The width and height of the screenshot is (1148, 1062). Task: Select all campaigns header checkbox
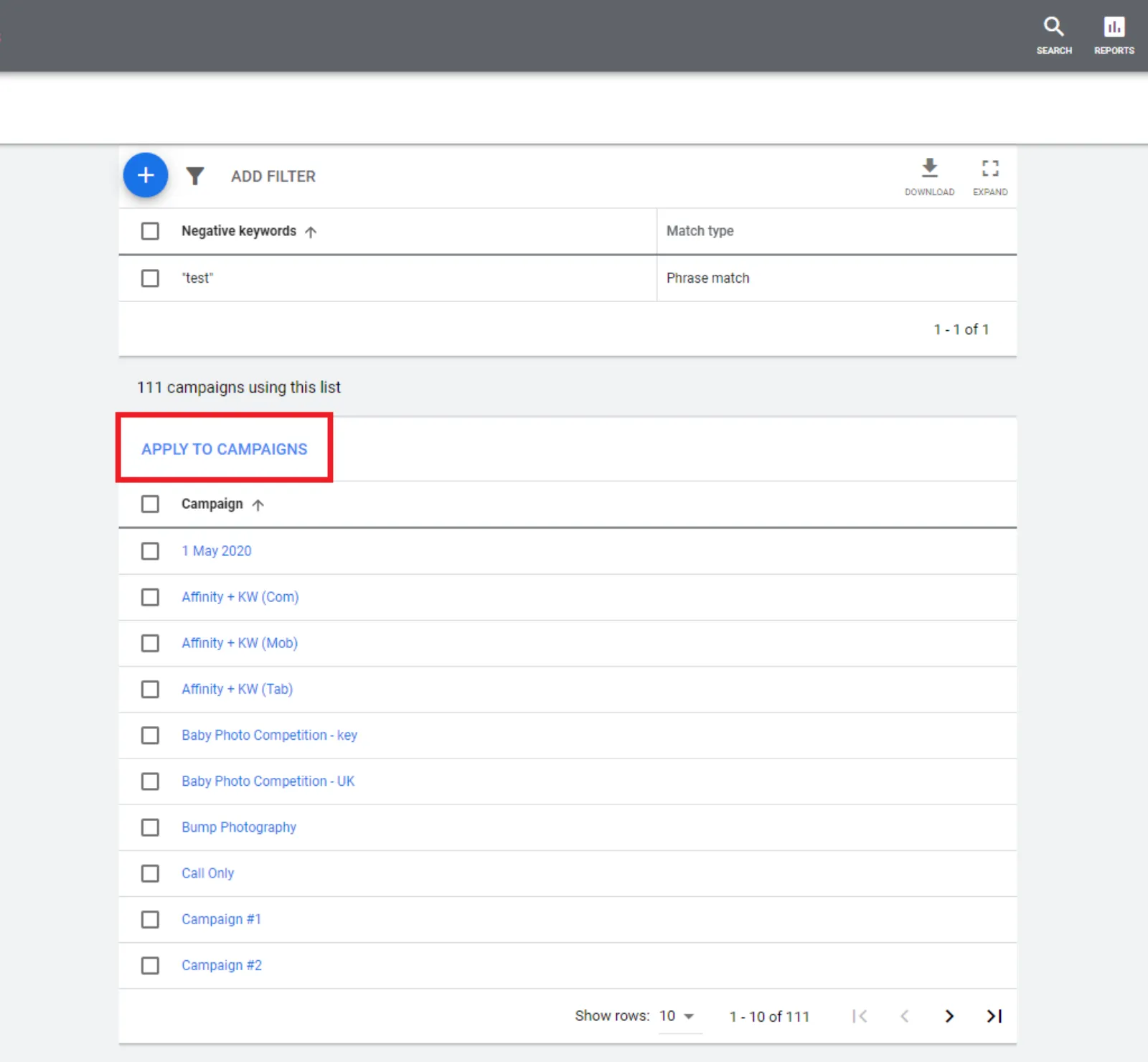(150, 504)
